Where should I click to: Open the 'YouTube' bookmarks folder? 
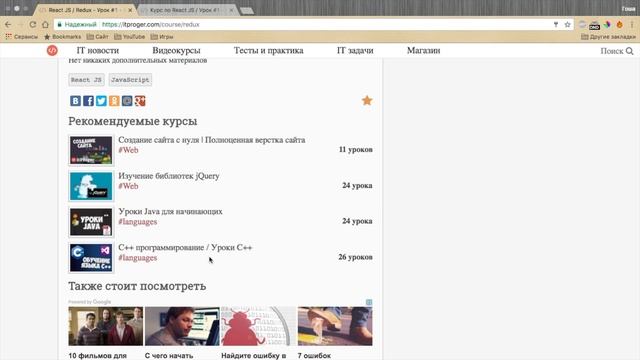click(x=129, y=37)
